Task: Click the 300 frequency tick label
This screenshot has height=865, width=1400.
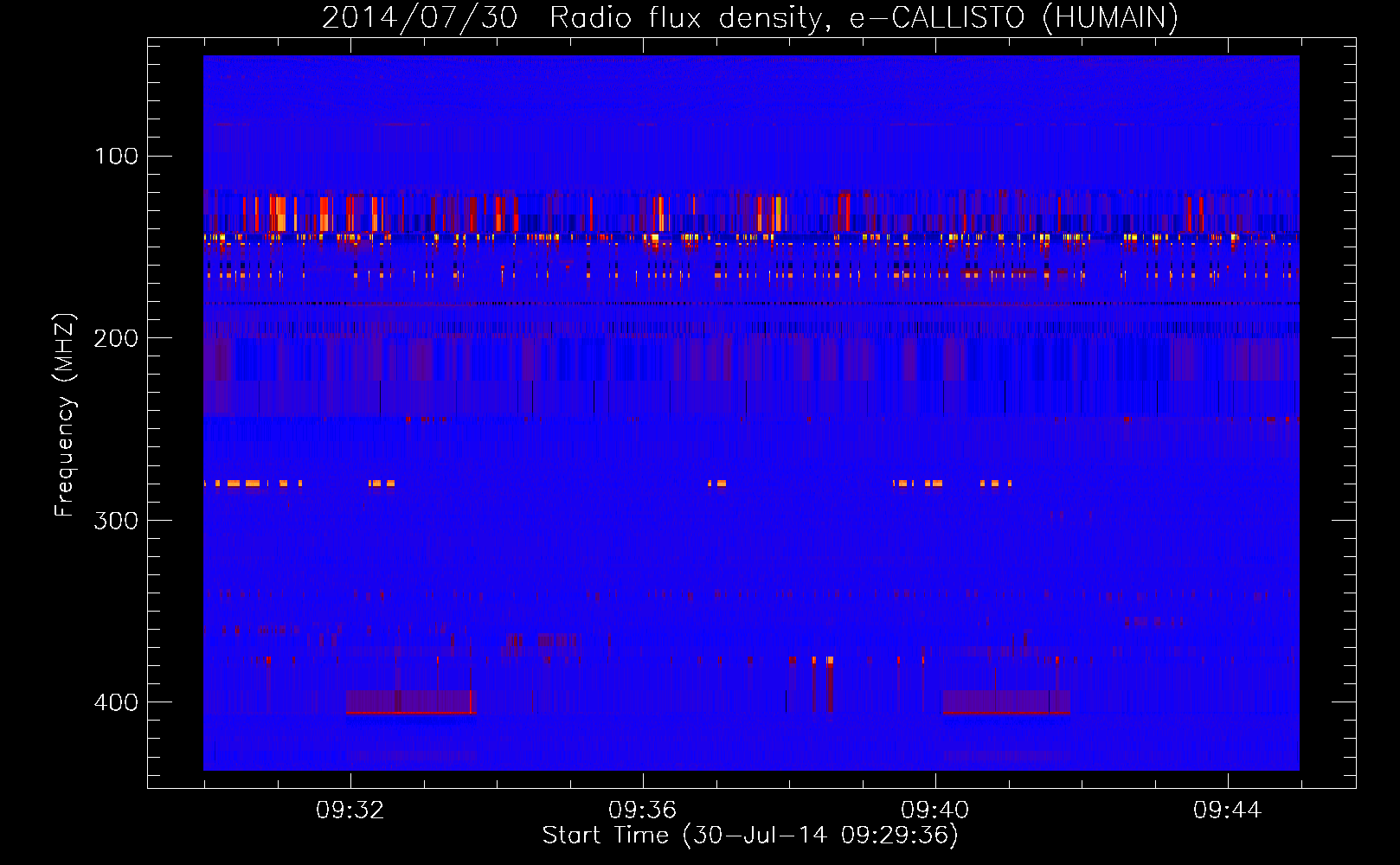Action: pos(117,521)
